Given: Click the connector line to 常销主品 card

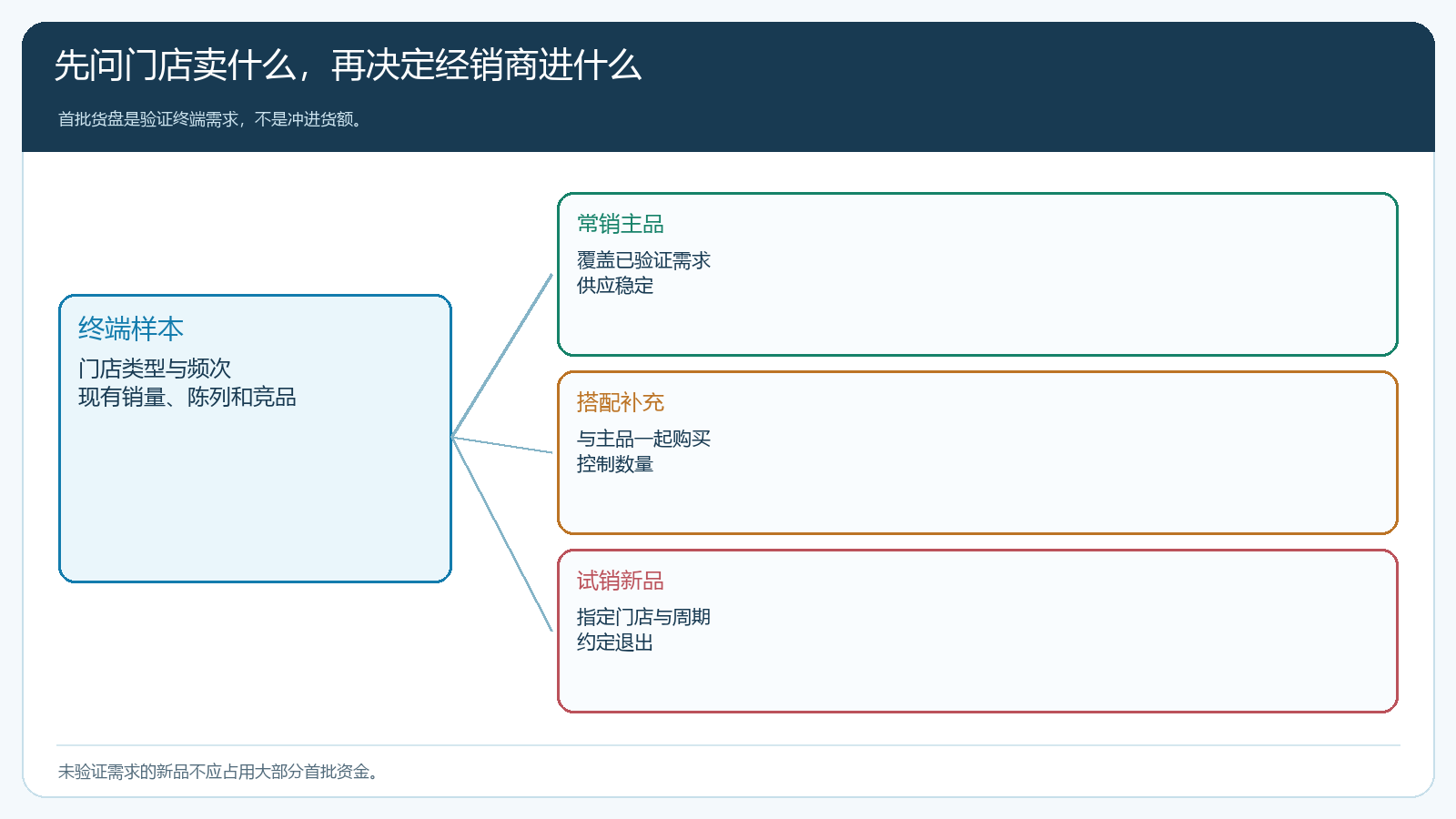Looking at the screenshot, I should click(502, 355).
